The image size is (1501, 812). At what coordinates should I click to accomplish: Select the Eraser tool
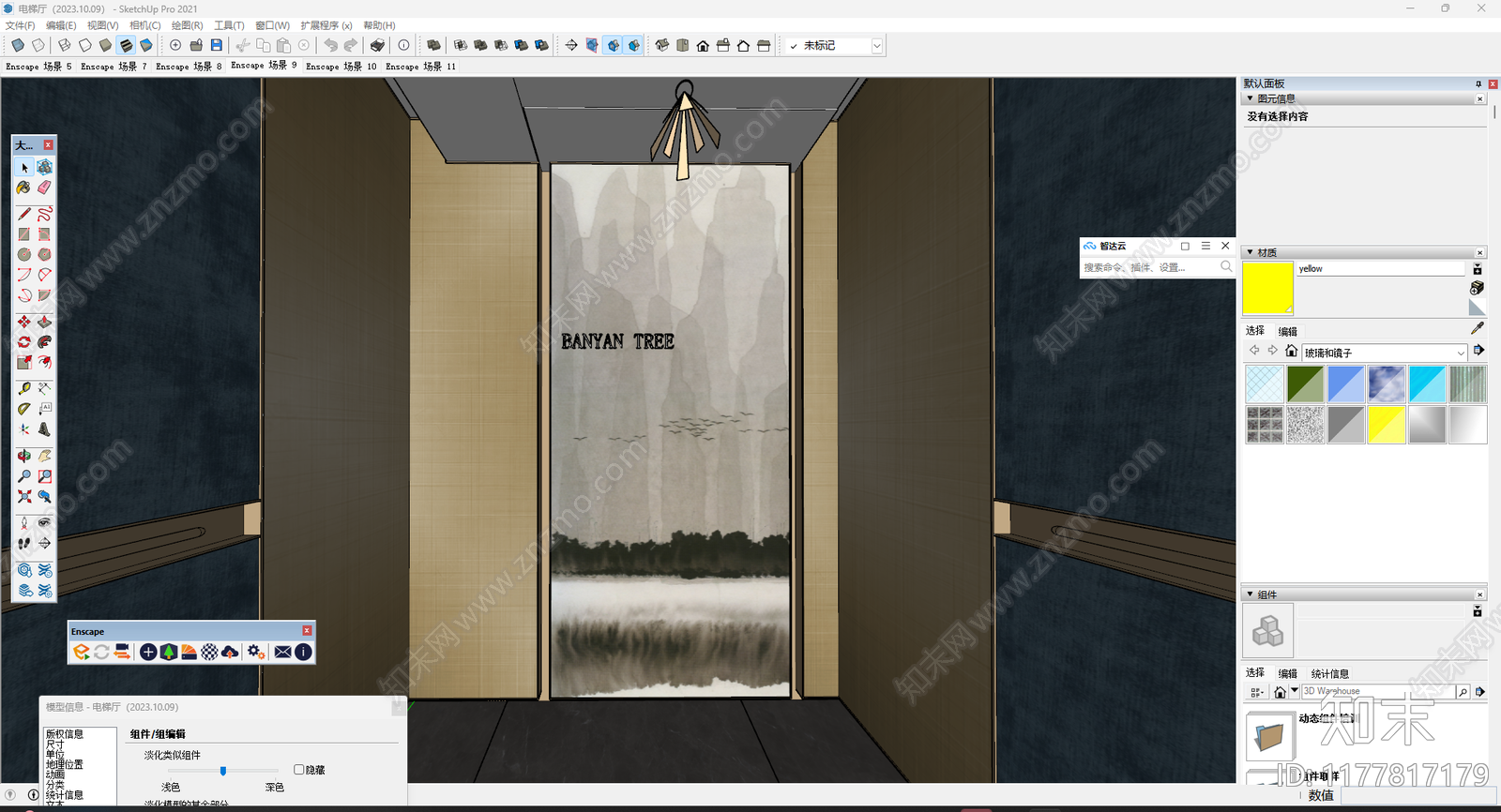pyautogui.click(x=44, y=188)
